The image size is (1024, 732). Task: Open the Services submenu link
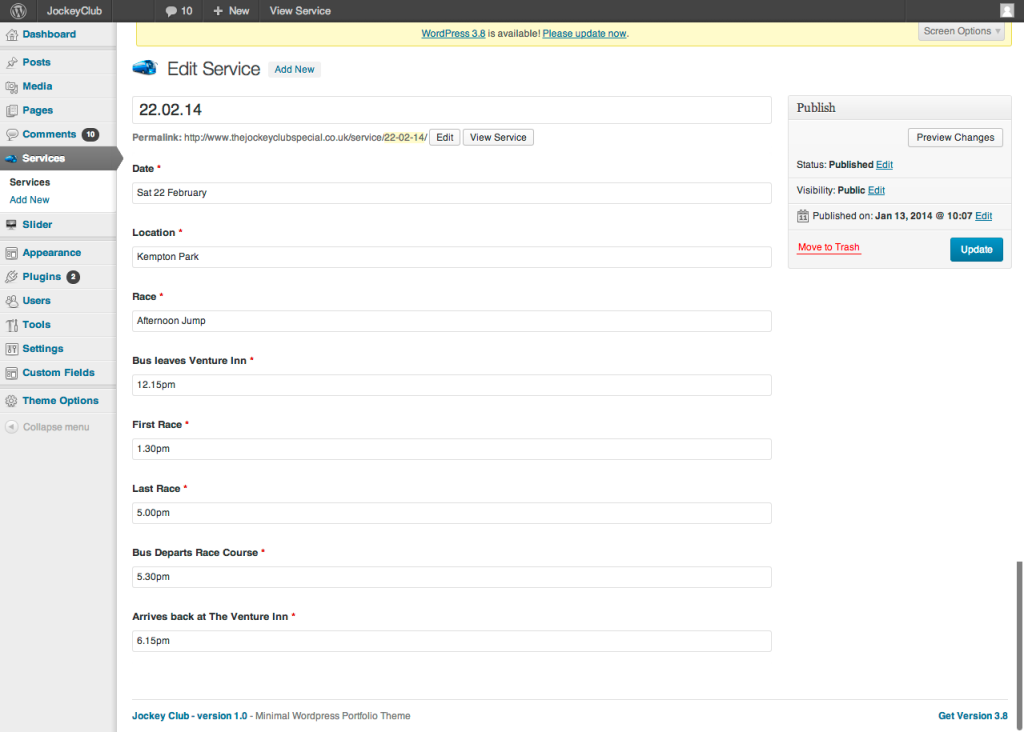[30, 182]
